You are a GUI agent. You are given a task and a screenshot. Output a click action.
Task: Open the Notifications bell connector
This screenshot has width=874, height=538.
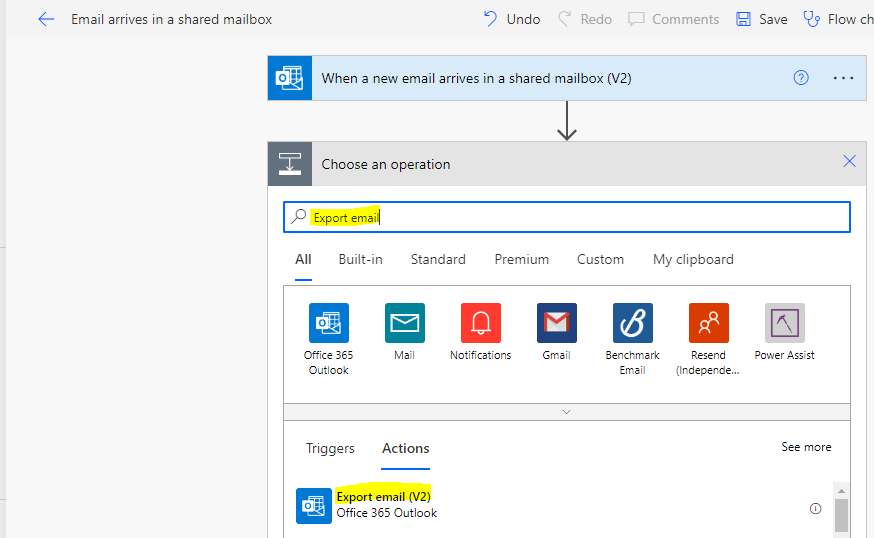pyautogui.click(x=480, y=323)
